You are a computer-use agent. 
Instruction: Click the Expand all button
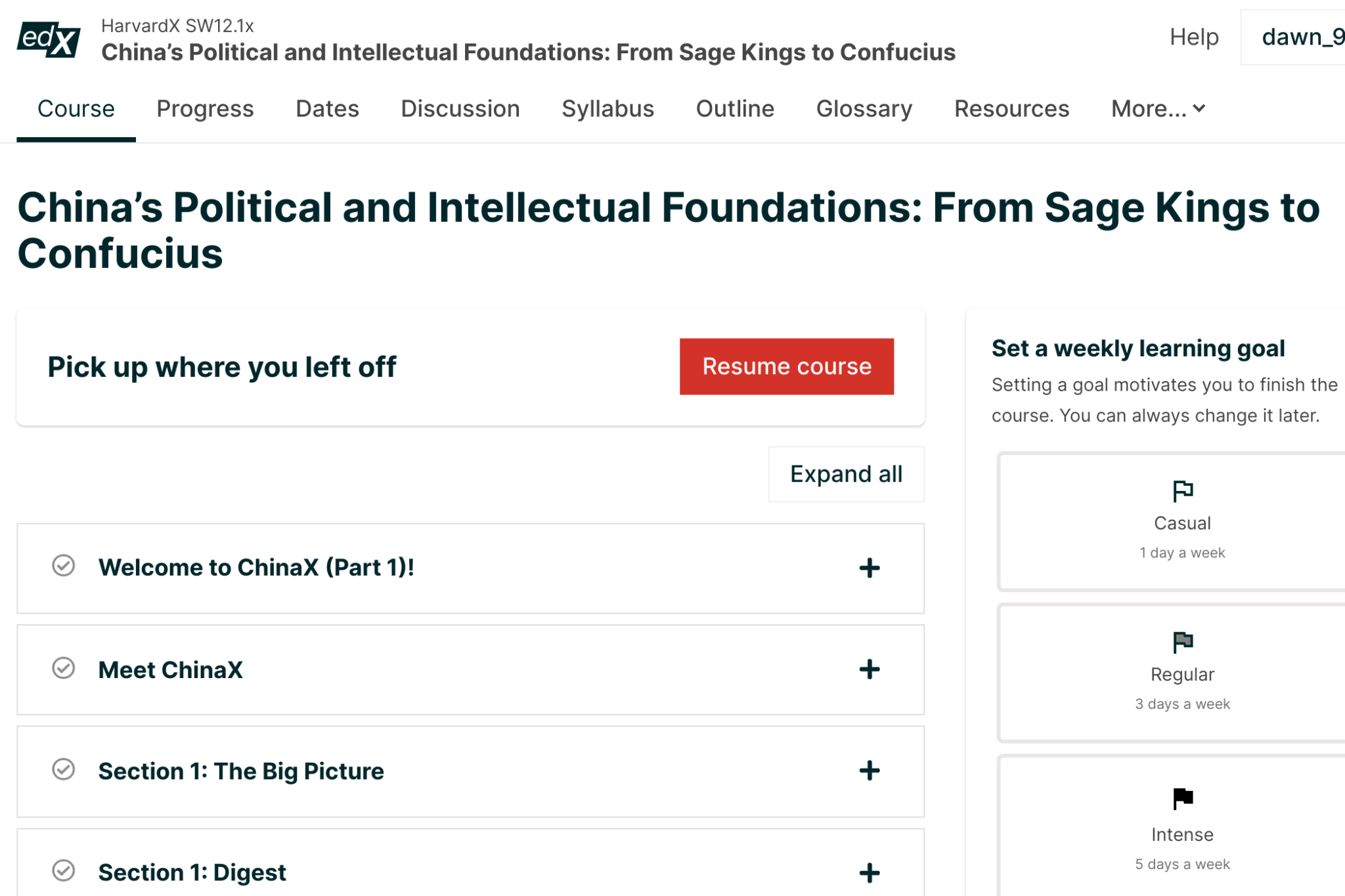[846, 474]
